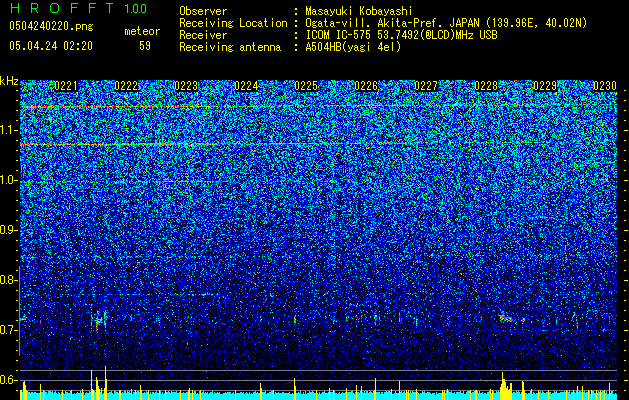Click the A504HB(yagi 4el) antenna text
629x400 pixels.
tap(353, 47)
